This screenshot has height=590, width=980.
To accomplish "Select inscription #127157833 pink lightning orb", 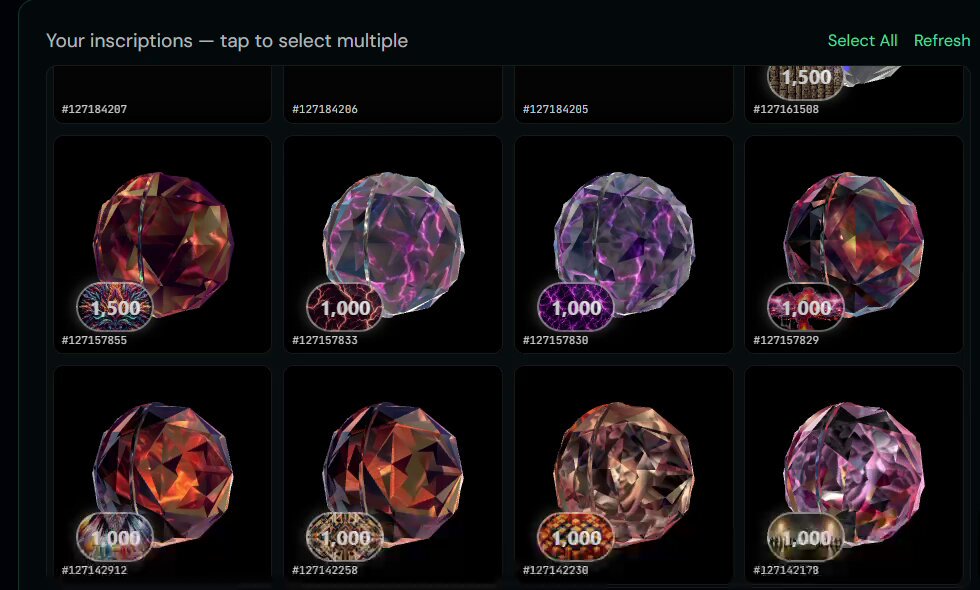I will pos(393,244).
